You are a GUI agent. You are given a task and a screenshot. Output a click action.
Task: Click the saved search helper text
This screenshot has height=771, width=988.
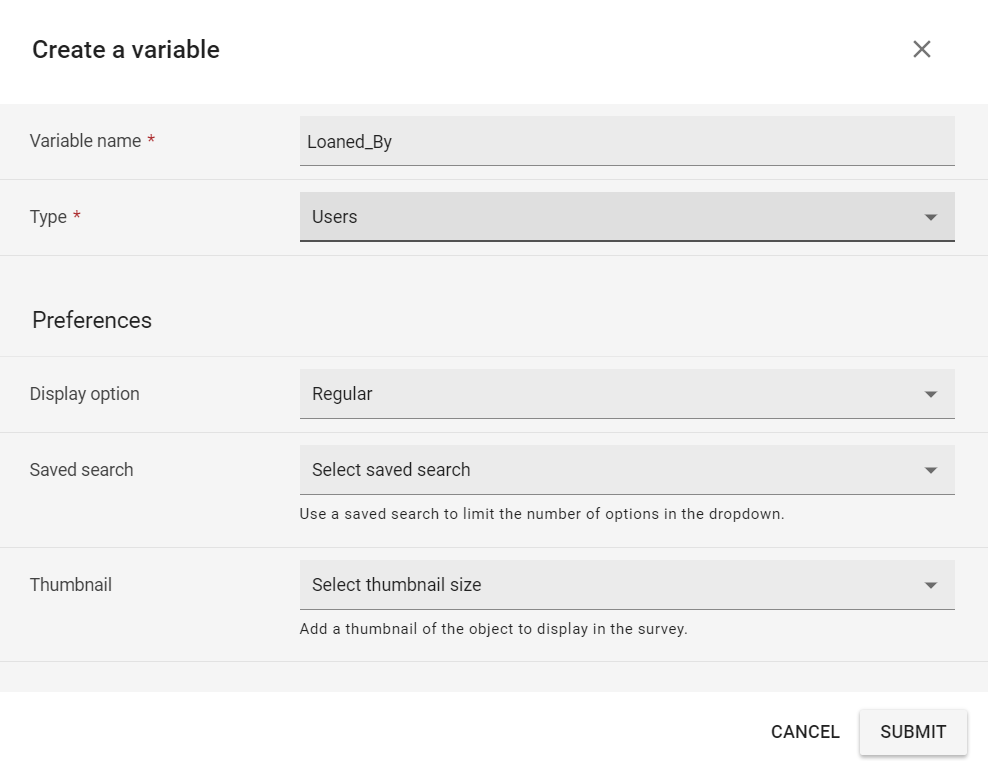click(x=542, y=515)
